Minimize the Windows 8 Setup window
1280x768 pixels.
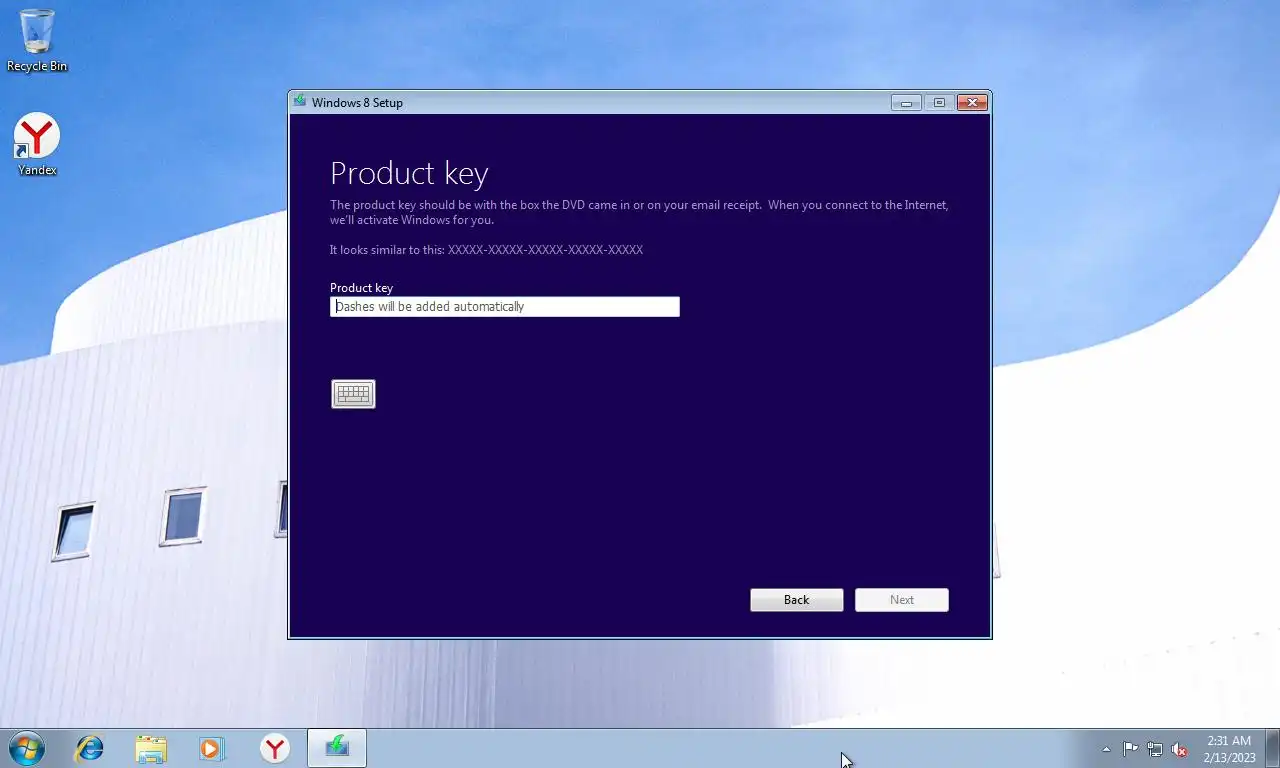pos(906,102)
